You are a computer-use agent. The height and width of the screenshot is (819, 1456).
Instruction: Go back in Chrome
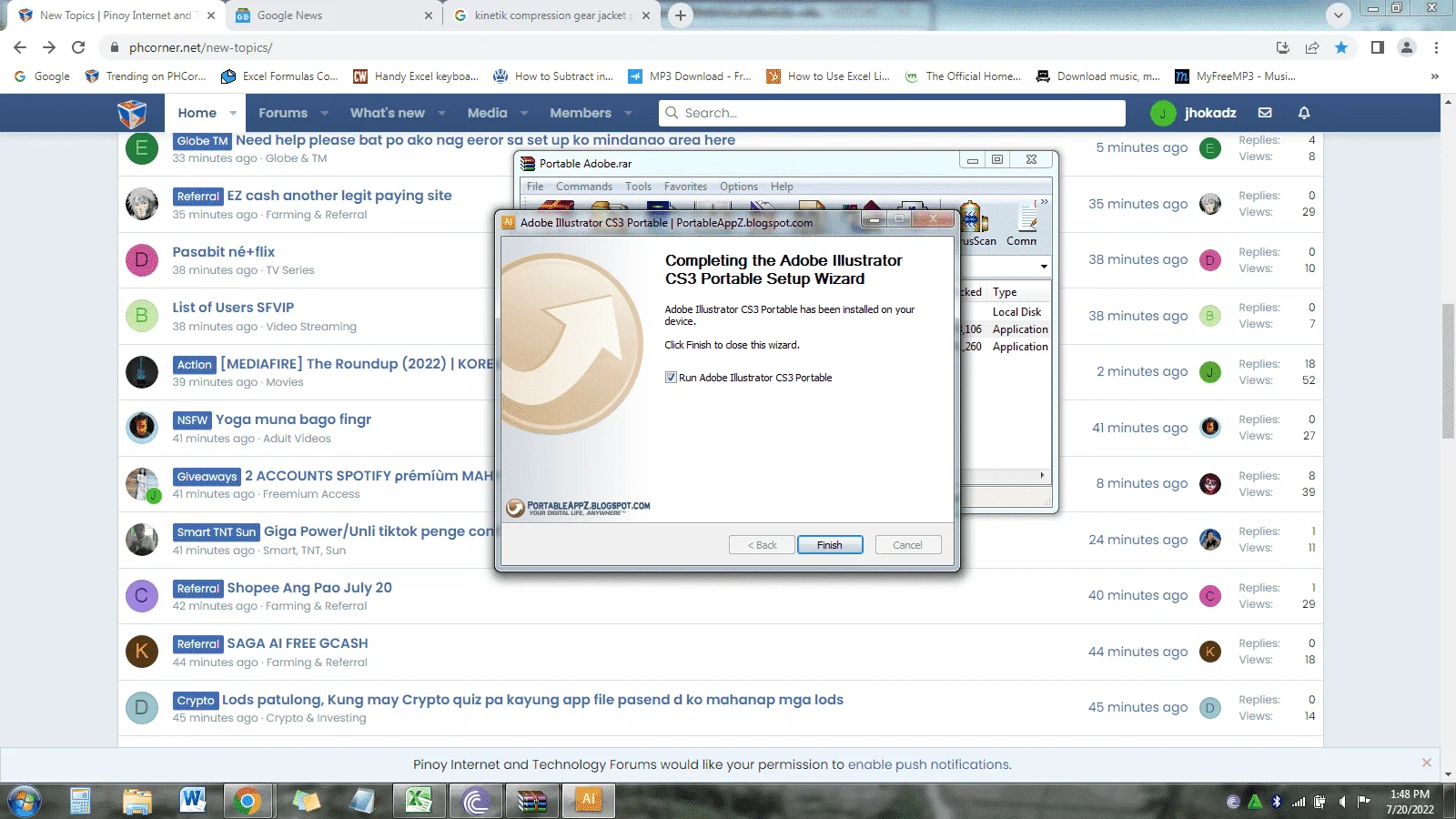[20, 47]
